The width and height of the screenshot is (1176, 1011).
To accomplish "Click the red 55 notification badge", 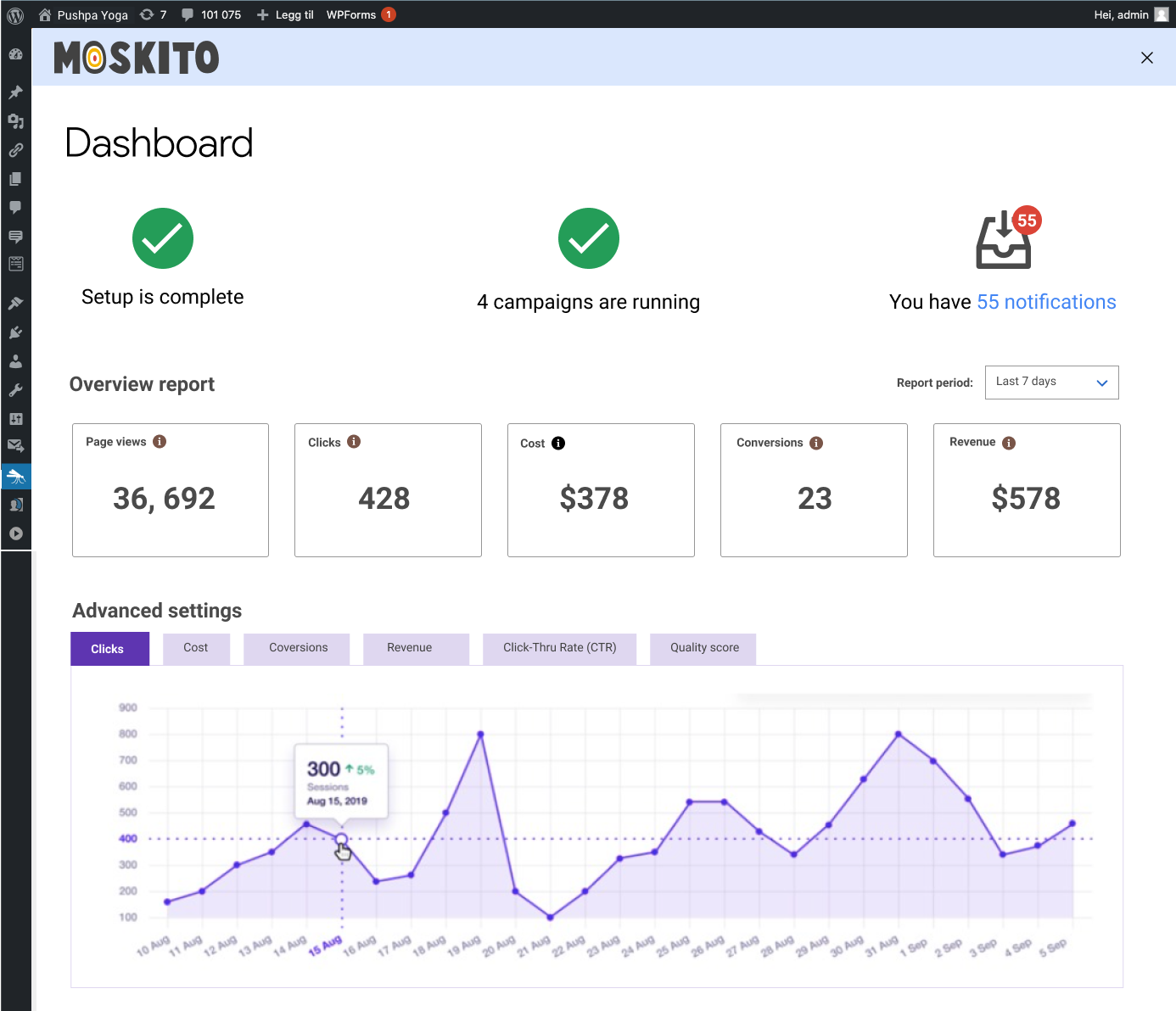I will pos(1027,221).
